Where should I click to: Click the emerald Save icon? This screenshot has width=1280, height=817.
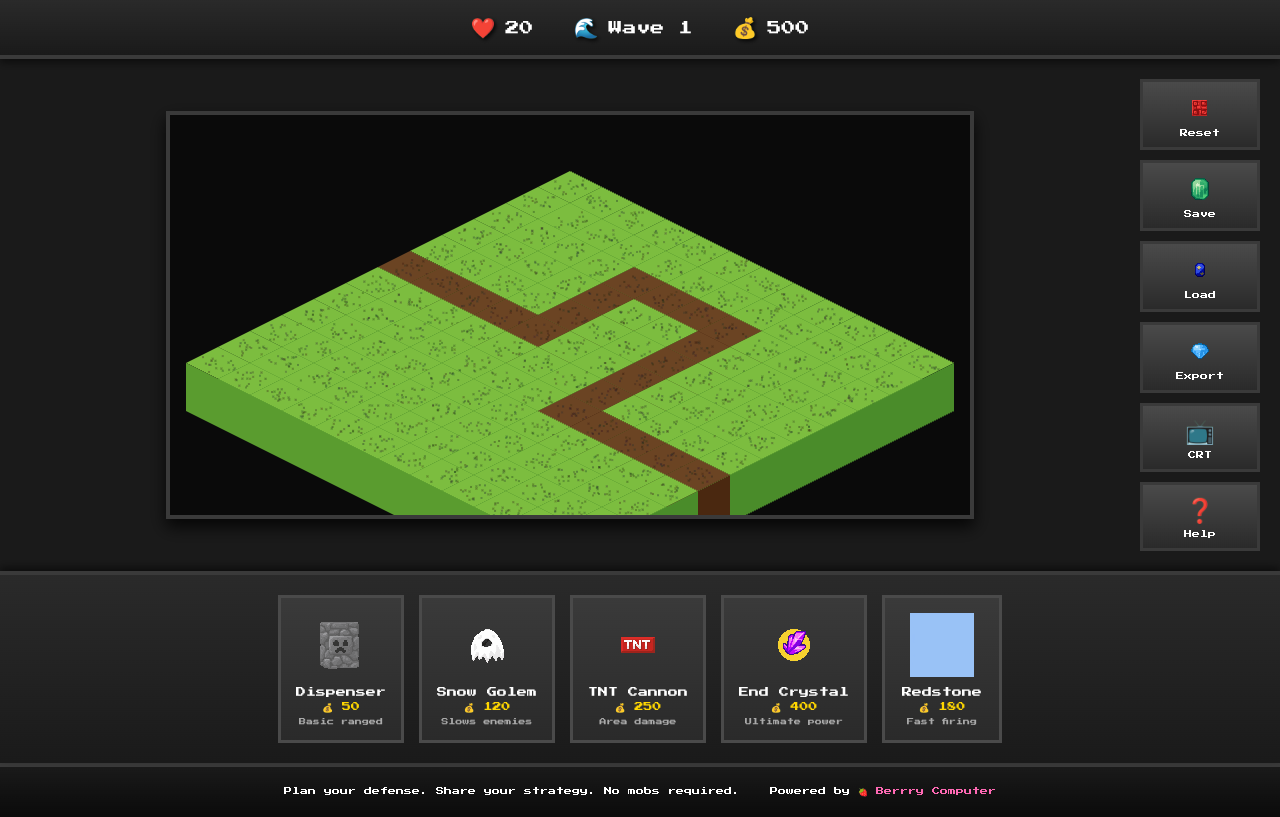click(x=1199, y=186)
